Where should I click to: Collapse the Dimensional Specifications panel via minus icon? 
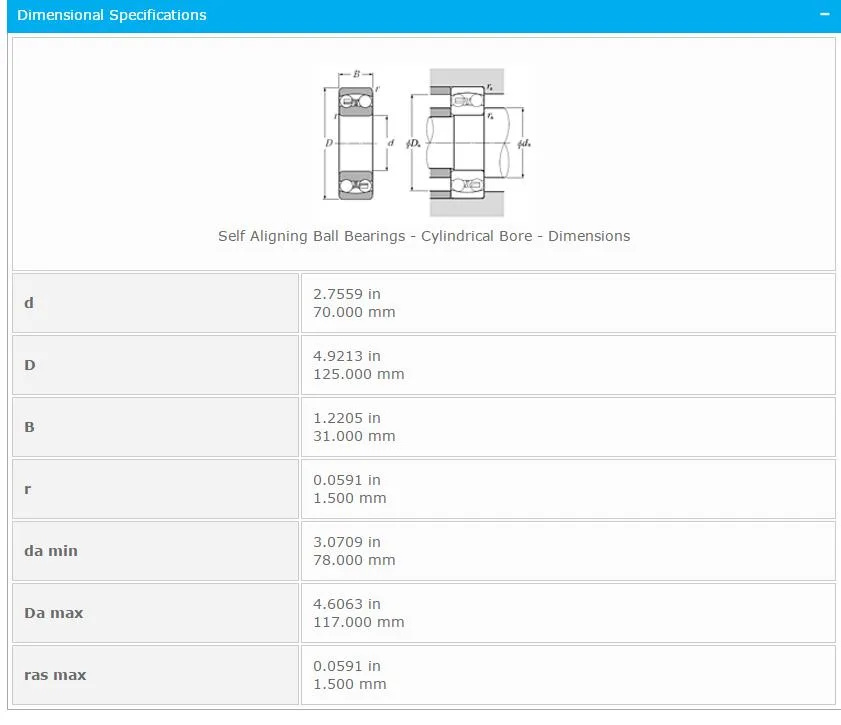[824, 14]
